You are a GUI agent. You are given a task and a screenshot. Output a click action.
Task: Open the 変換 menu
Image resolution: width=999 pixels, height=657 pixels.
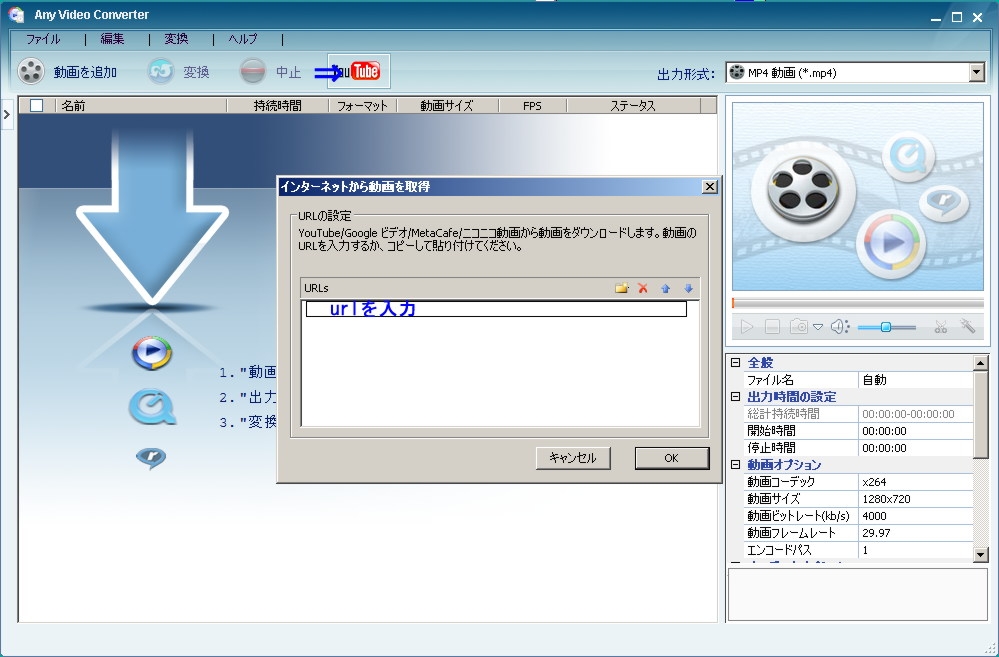[176, 39]
